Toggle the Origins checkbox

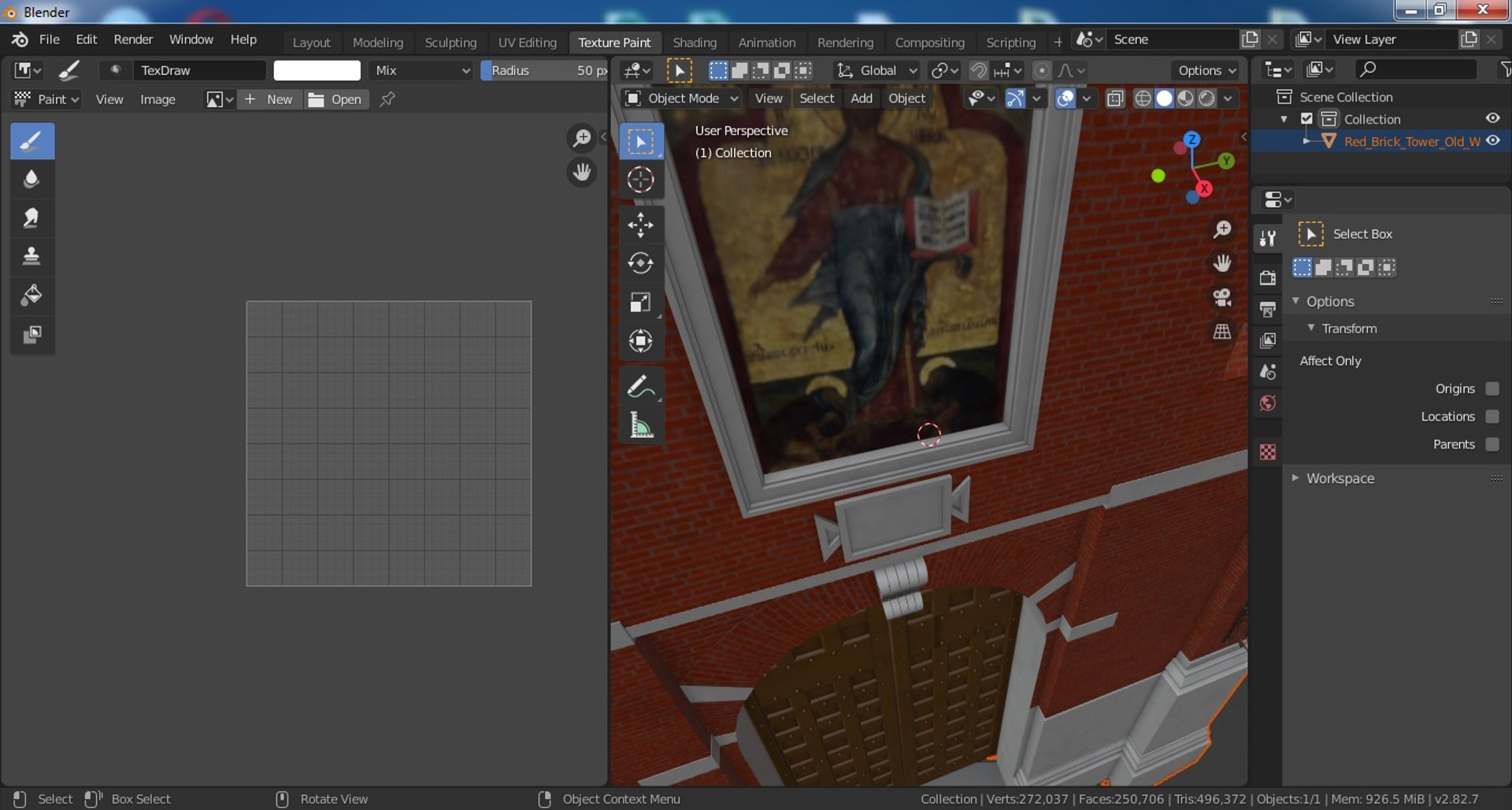[x=1492, y=388]
